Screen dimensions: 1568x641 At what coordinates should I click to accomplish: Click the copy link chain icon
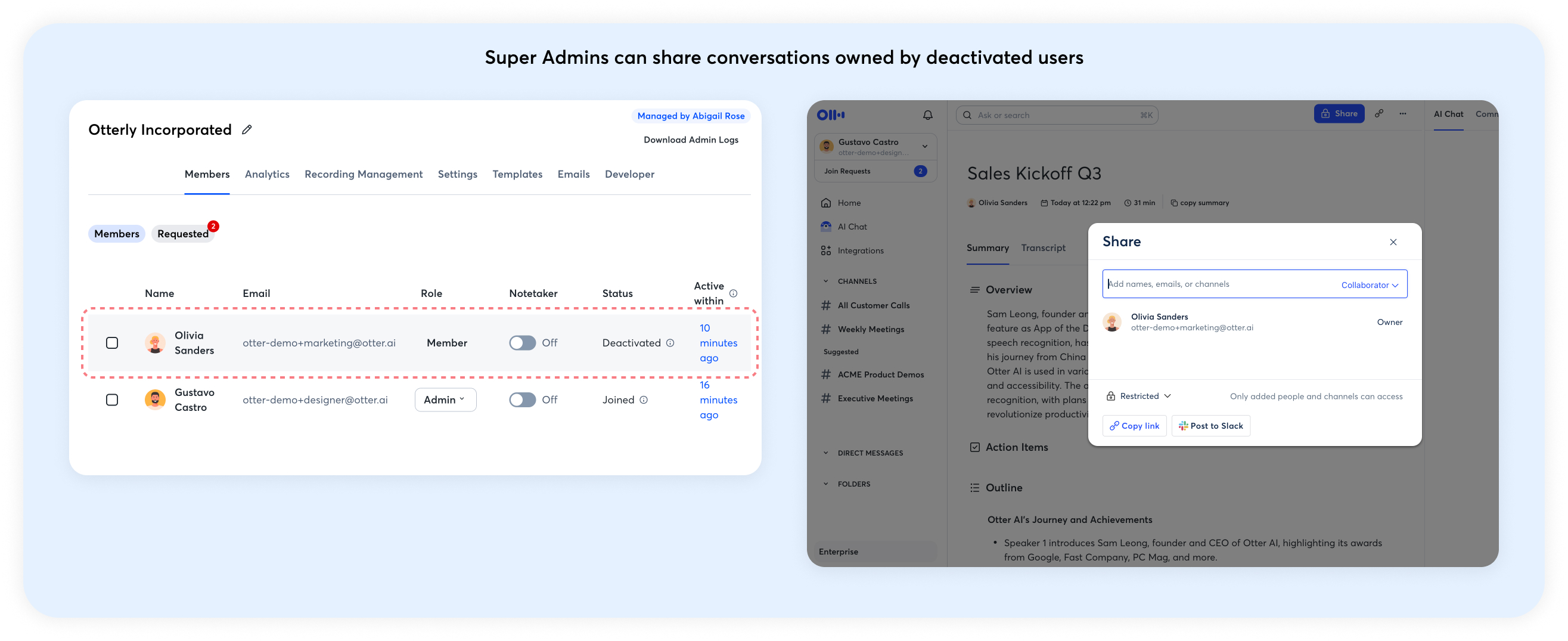pos(1378,114)
